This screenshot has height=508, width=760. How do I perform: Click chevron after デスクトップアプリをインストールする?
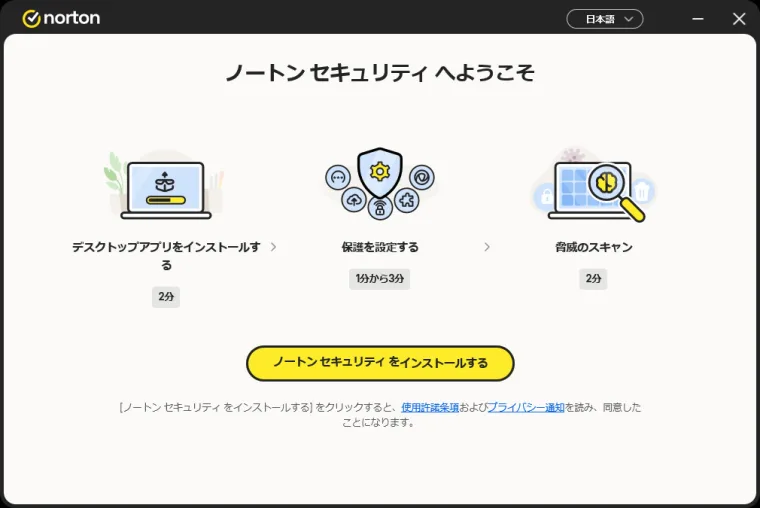(x=273, y=247)
